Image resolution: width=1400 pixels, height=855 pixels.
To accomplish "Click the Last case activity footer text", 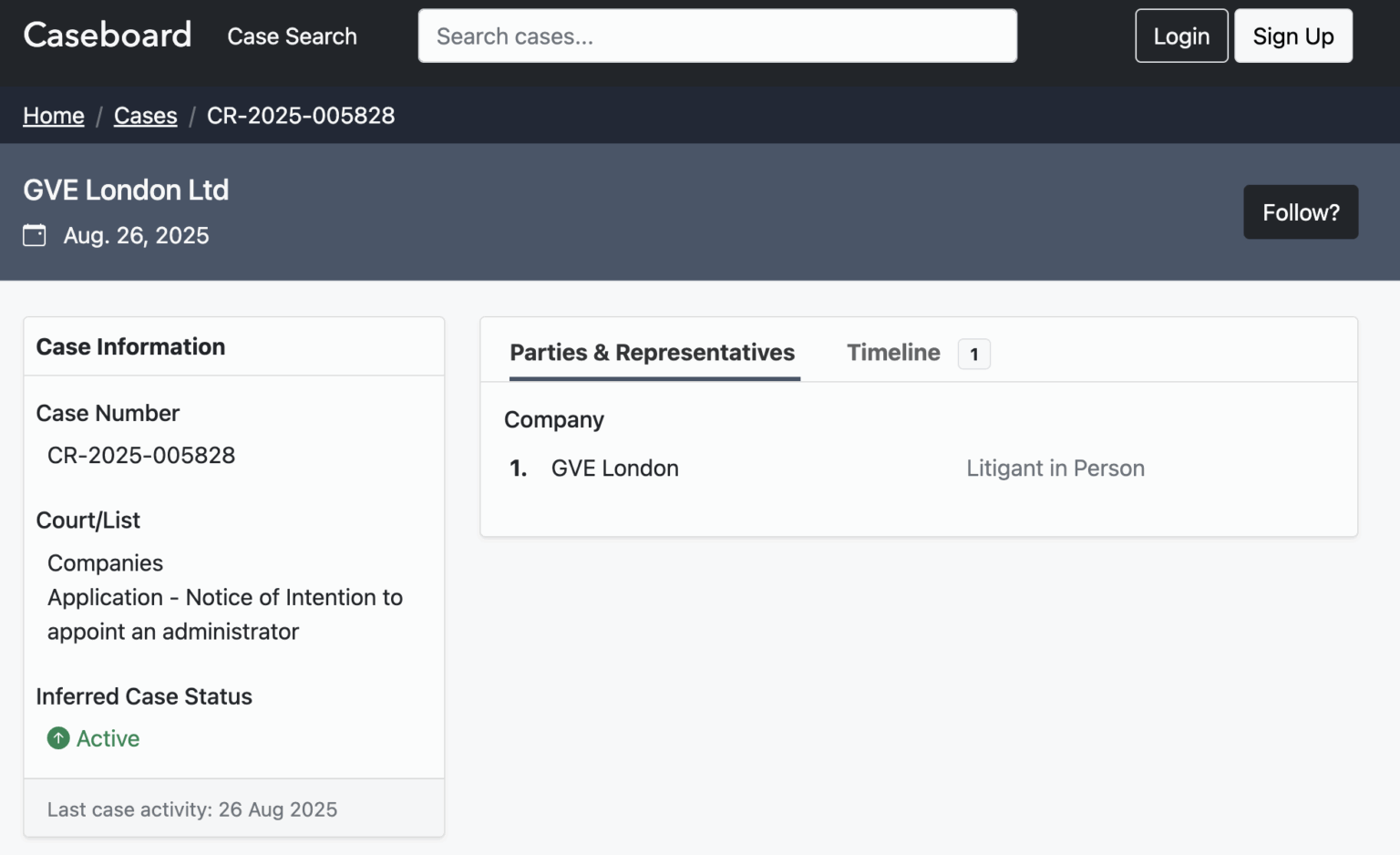I will click(192, 809).
